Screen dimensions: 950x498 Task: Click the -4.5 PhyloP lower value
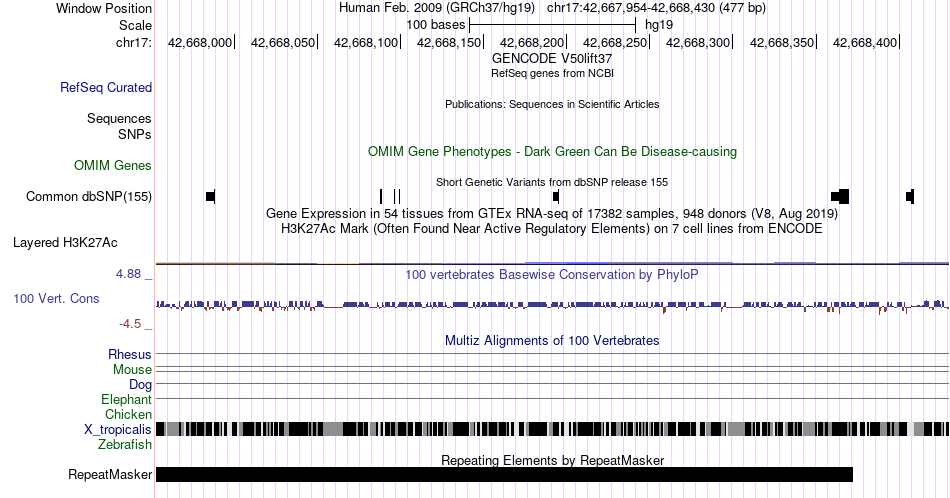pos(130,324)
